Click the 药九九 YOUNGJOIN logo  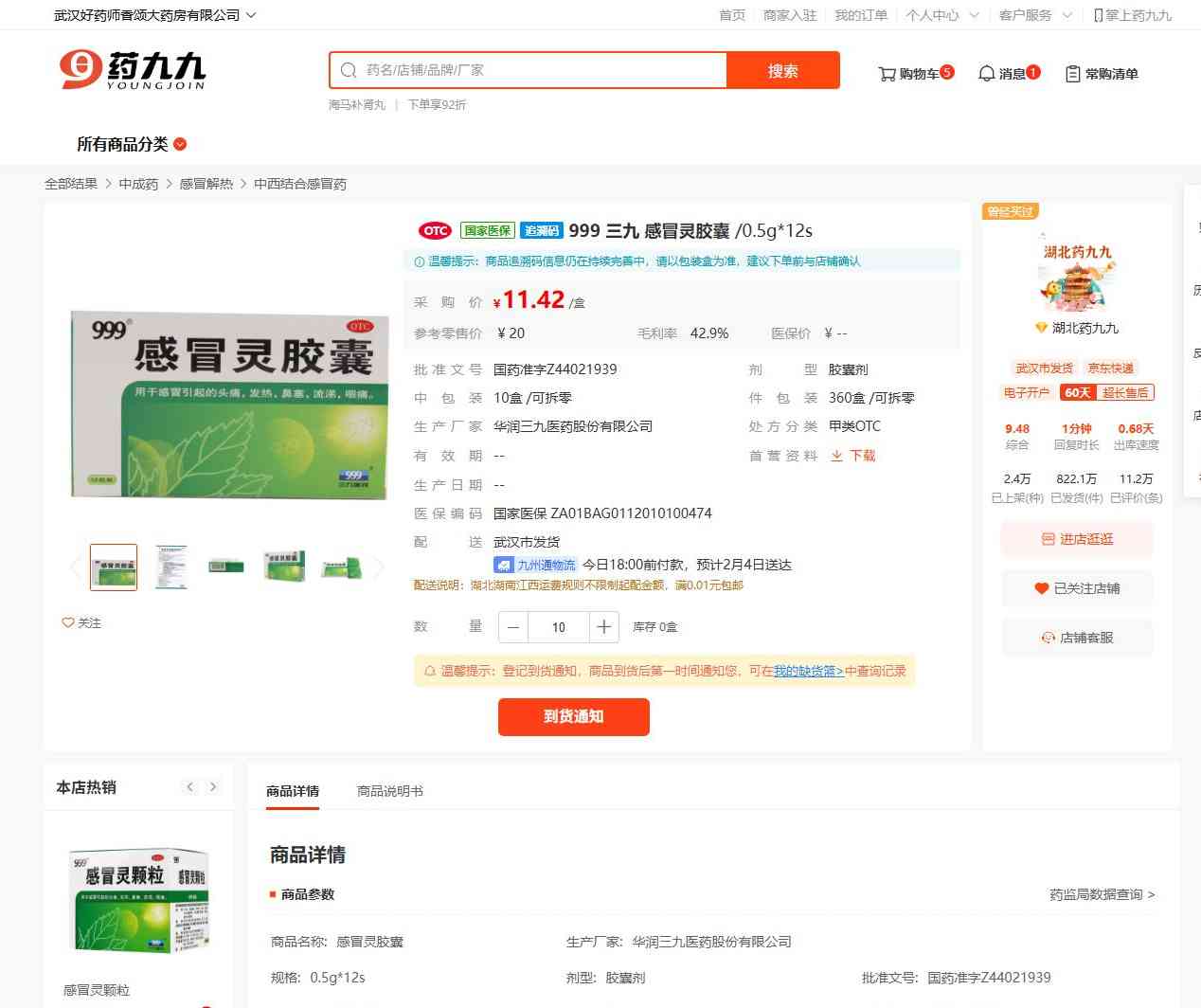coord(133,70)
